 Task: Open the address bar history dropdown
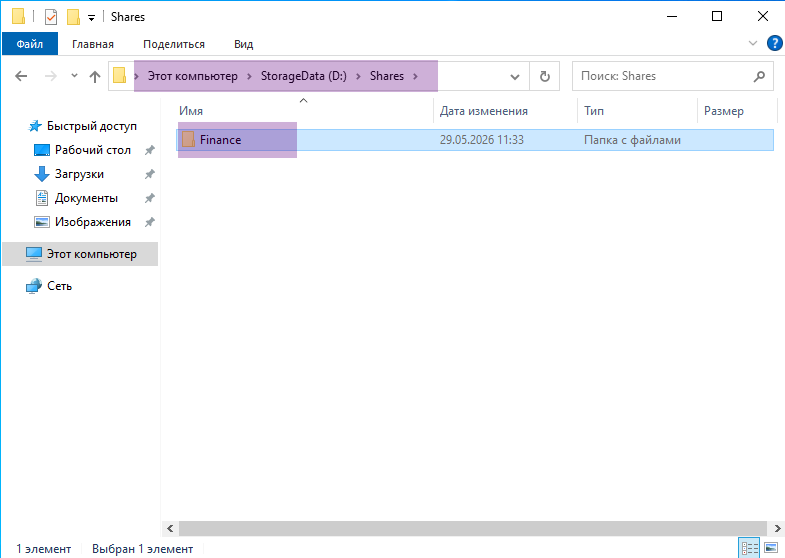[515, 77]
